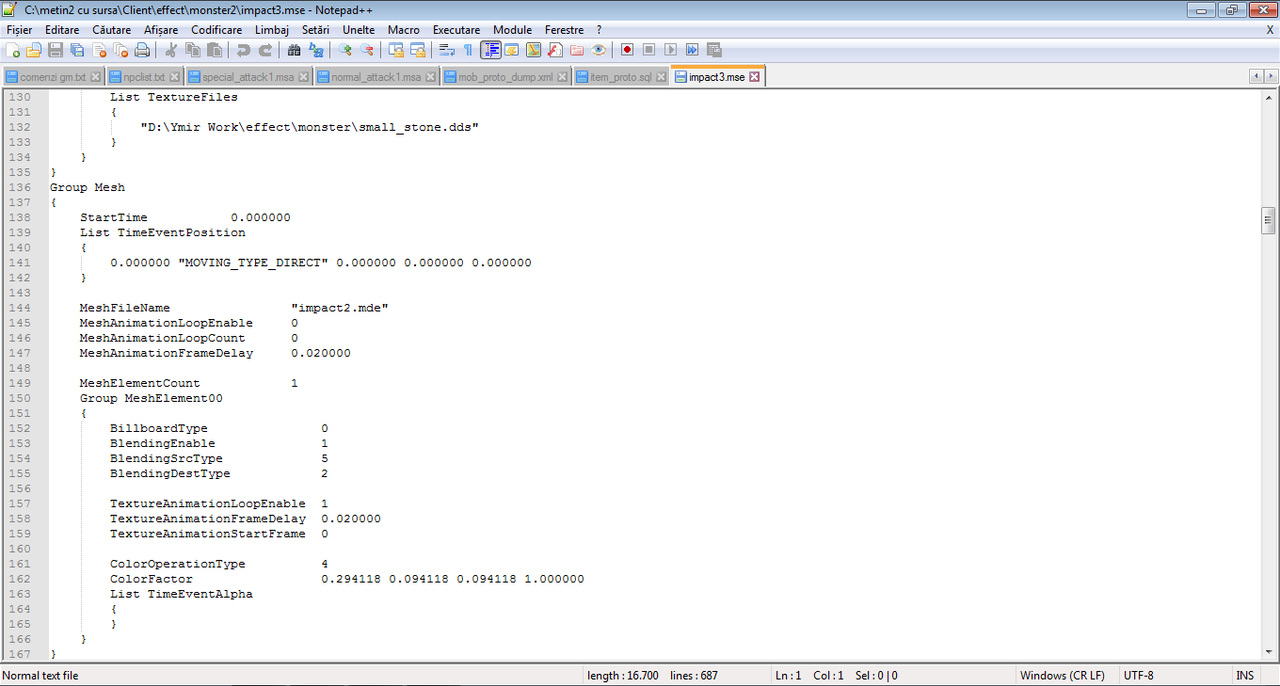Viewport: 1280px width, 686px height.
Task: Click the UTF-8 encoding status field
Action: pyautogui.click(x=1138, y=676)
